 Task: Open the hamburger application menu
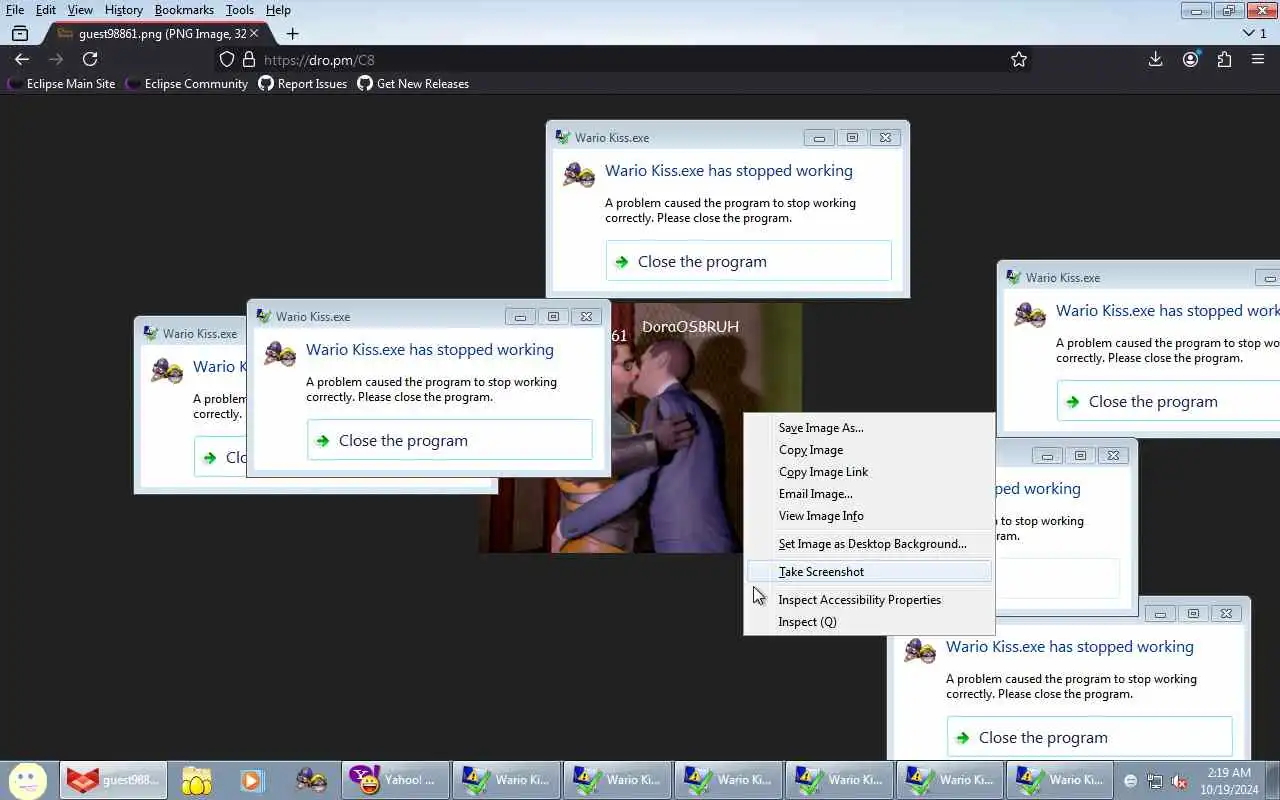click(x=1258, y=60)
